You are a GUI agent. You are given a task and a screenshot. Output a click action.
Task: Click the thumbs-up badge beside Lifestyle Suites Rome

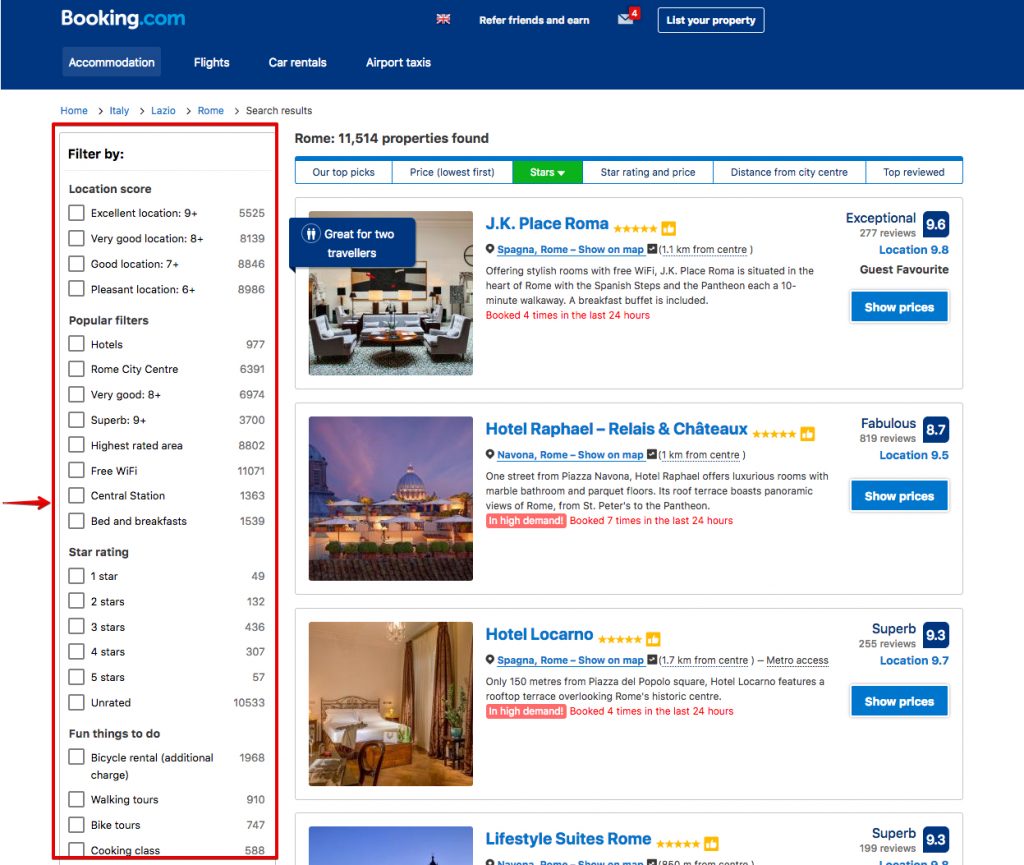711,844
